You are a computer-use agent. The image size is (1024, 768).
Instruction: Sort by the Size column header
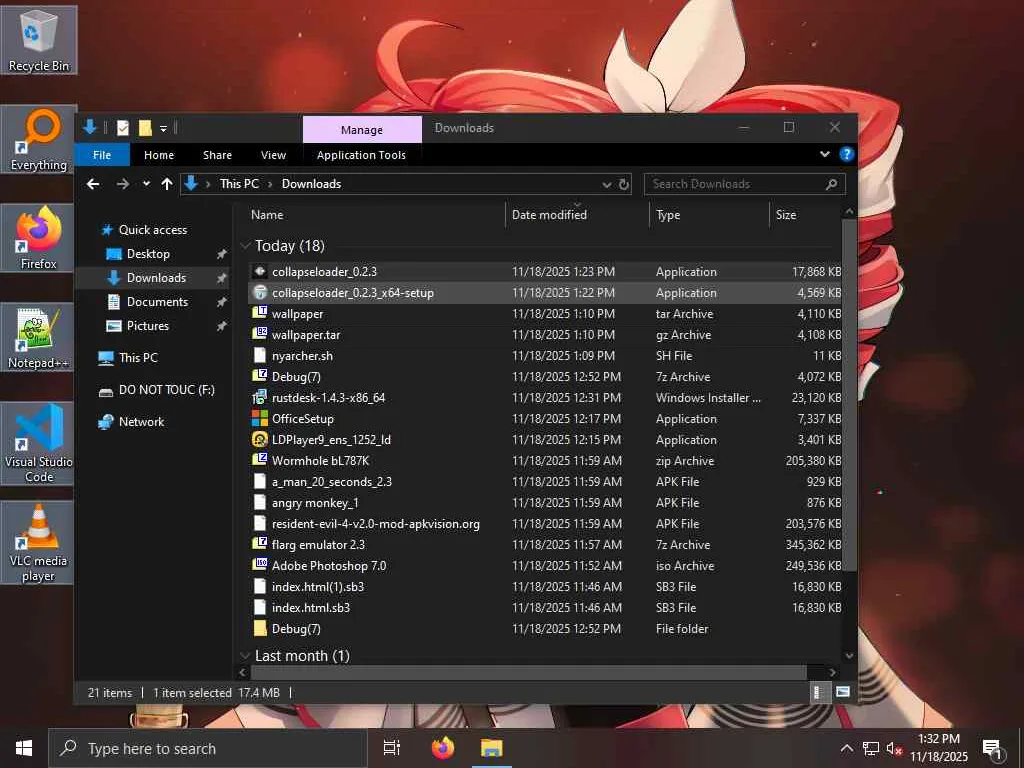pyautogui.click(x=807, y=215)
